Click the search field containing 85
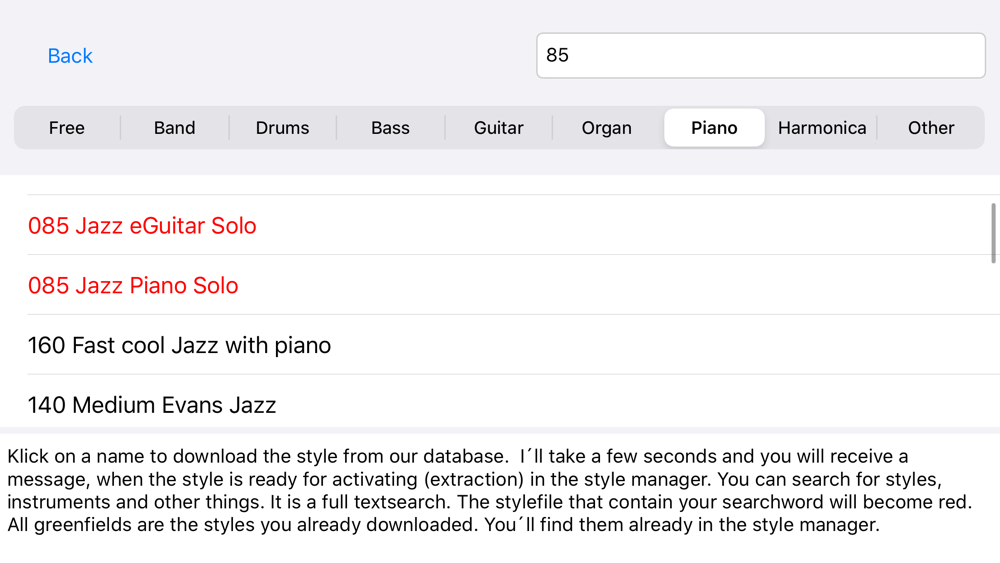1000x563 pixels. tap(761, 55)
